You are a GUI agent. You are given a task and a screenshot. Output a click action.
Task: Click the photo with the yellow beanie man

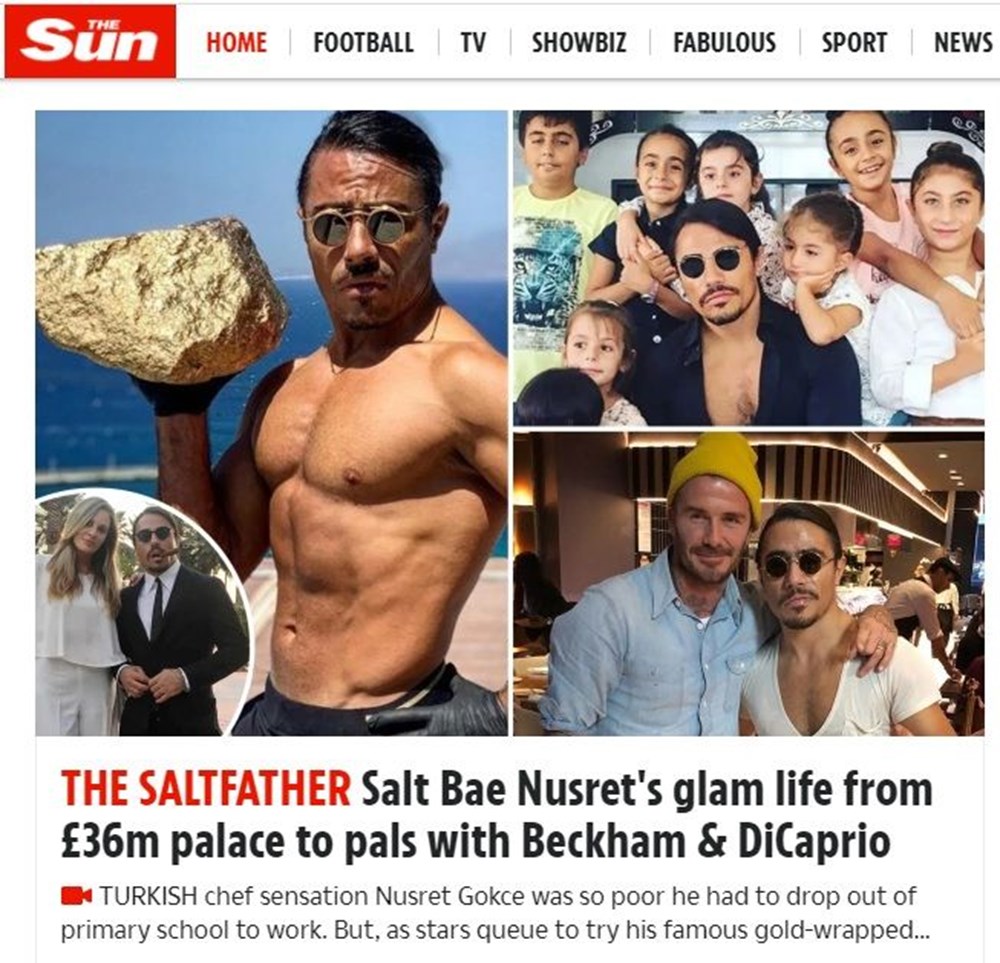tap(749, 584)
